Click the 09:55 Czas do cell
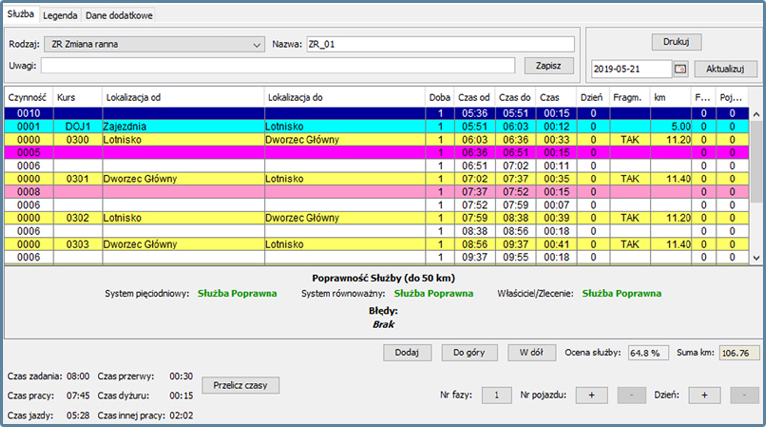 [x=515, y=257]
